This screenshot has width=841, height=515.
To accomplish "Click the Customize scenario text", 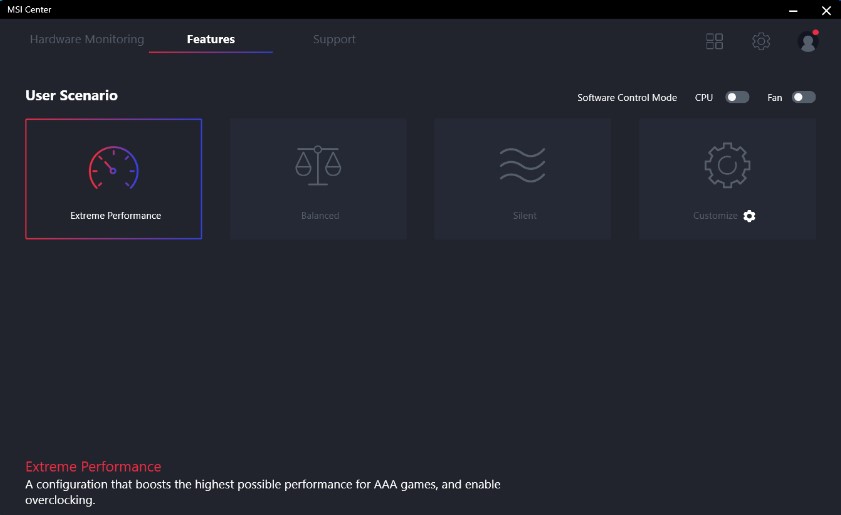I will [715, 216].
